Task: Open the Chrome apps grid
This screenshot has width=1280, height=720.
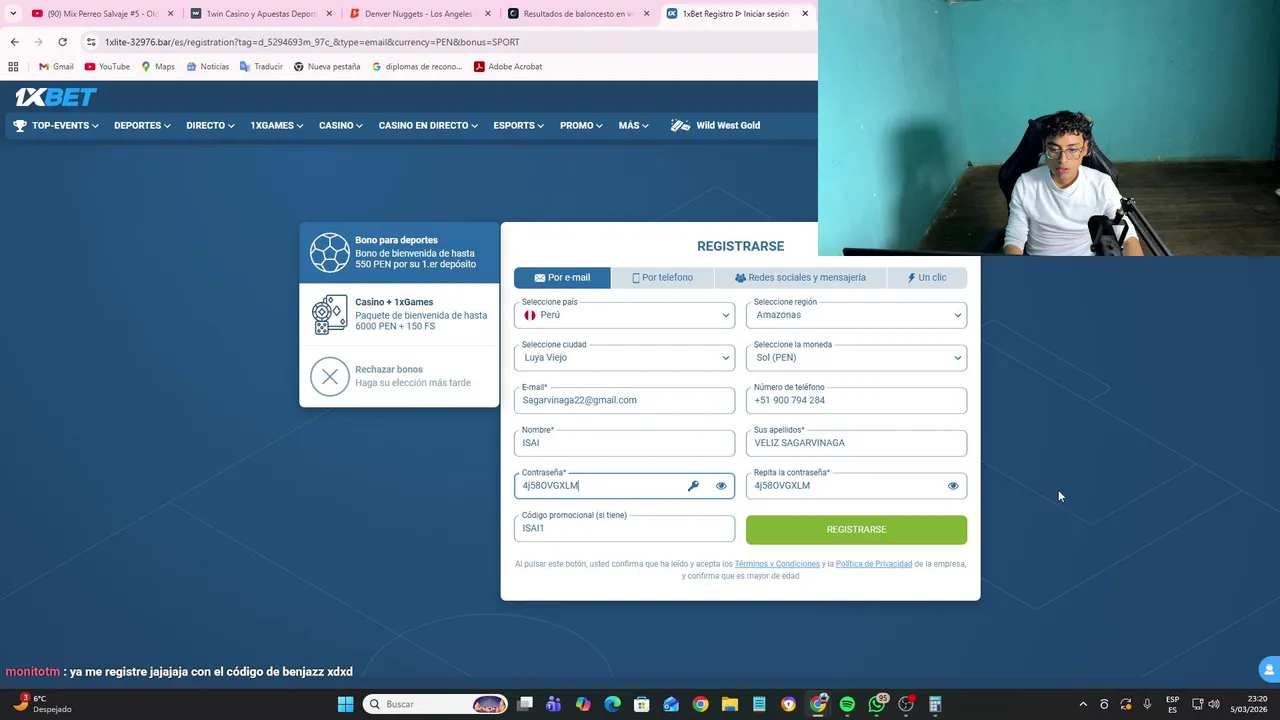Action: pyautogui.click(x=13, y=67)
